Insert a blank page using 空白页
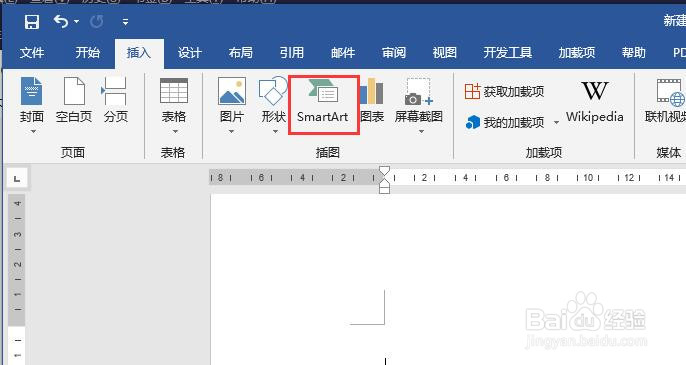This screenshot has height=365, width=686. tap(74, 100)
